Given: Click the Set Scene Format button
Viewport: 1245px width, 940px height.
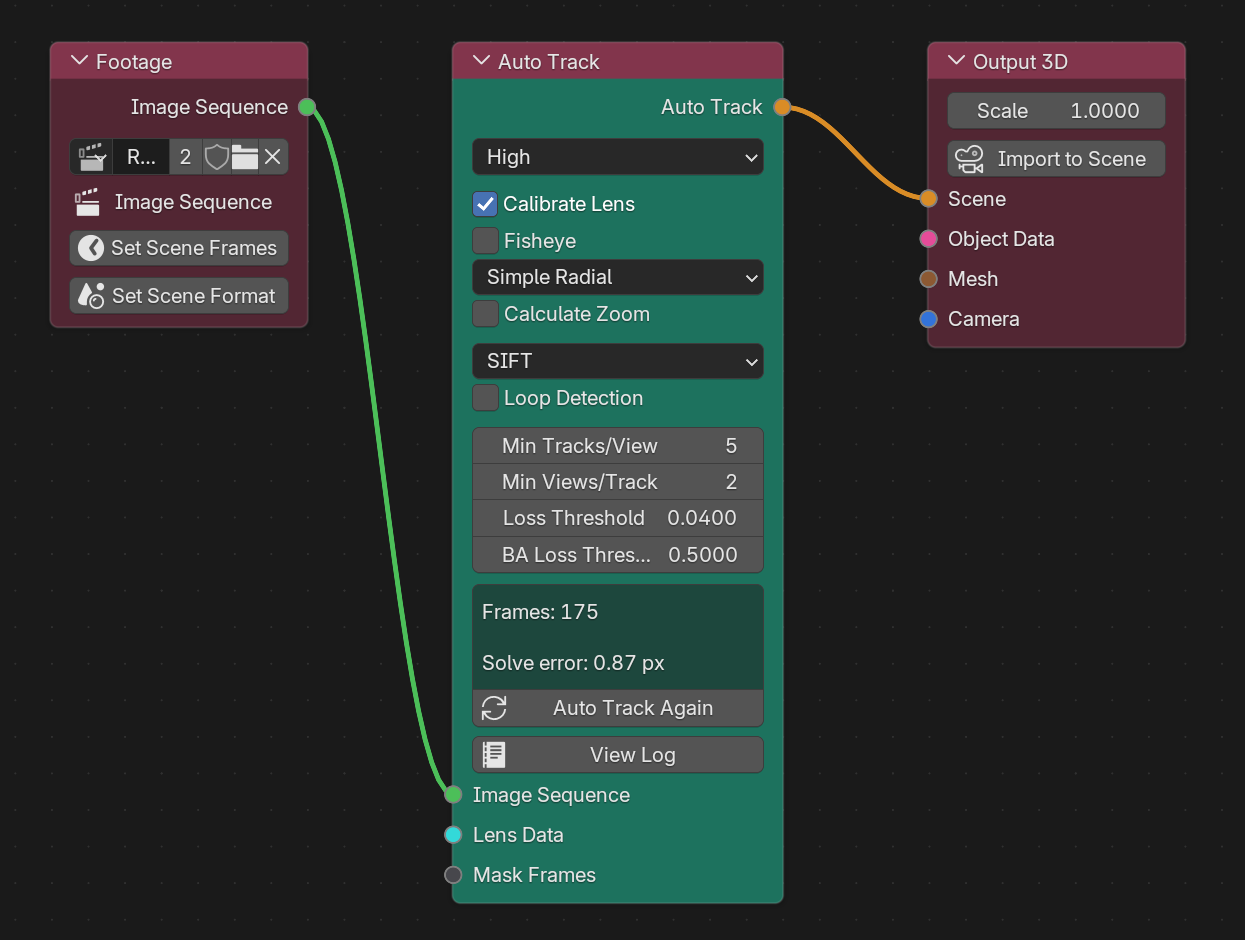Looking at the screenshot, I should pyautogui.click(x=179, y=296).
